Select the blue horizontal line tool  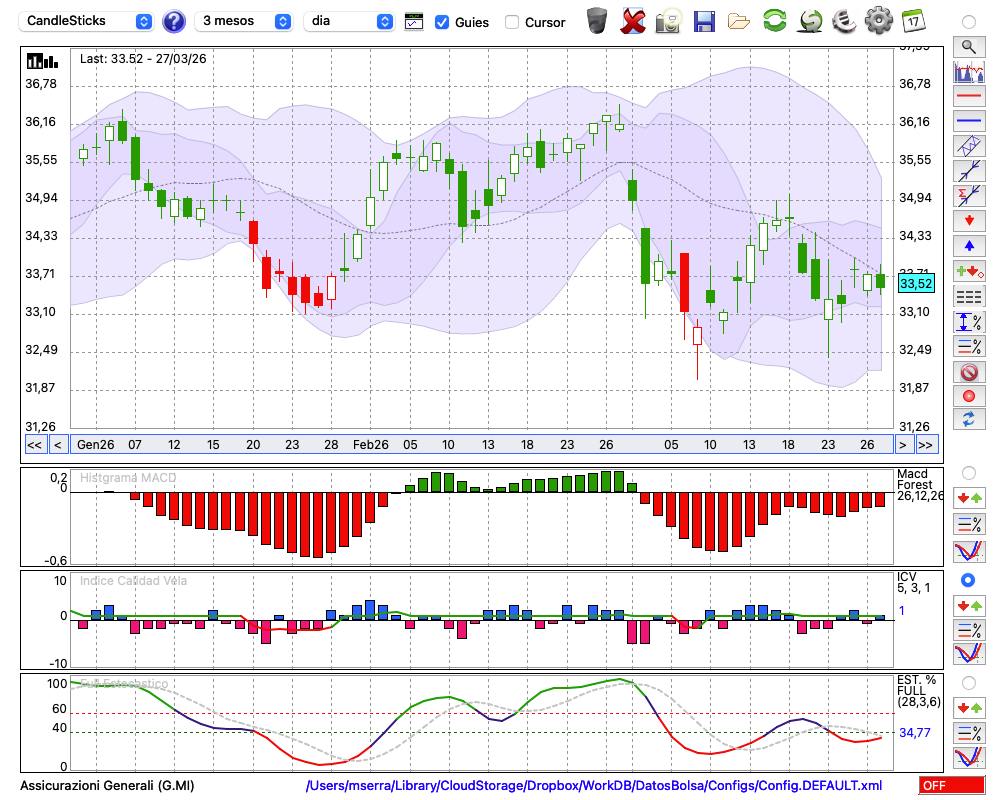[x=969, y=121]
